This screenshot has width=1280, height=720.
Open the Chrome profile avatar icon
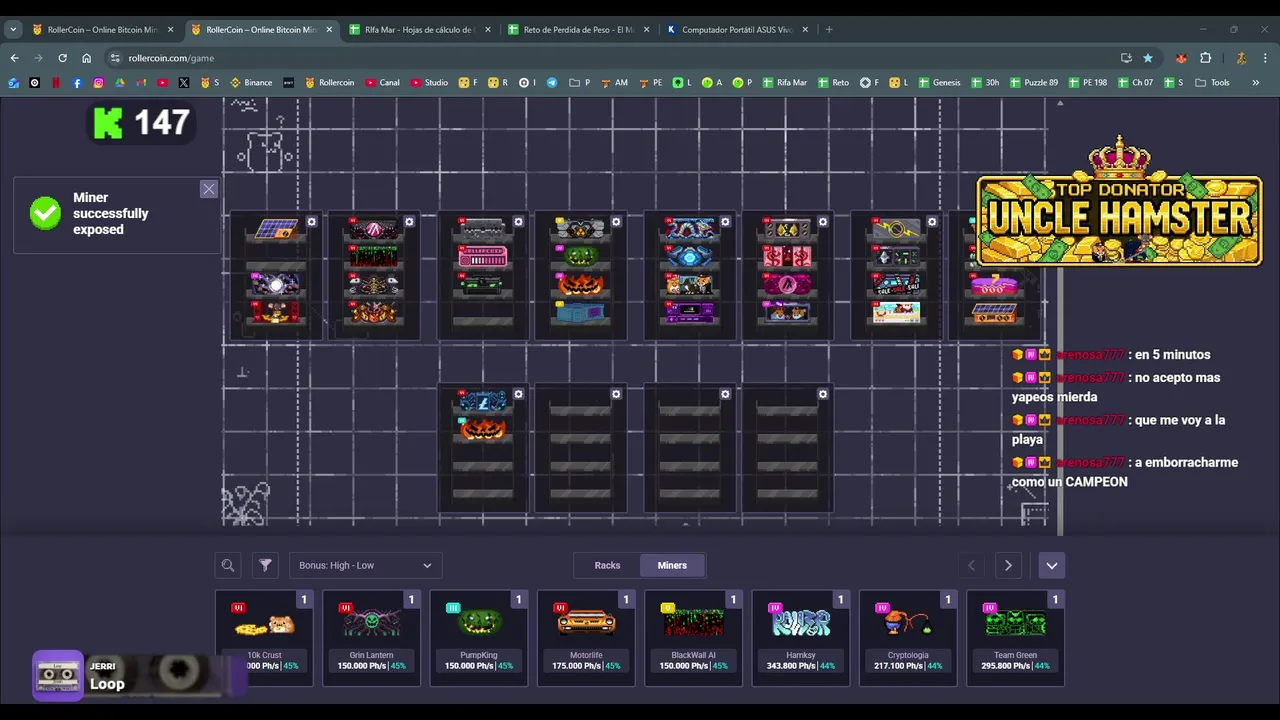[1241, 58]
